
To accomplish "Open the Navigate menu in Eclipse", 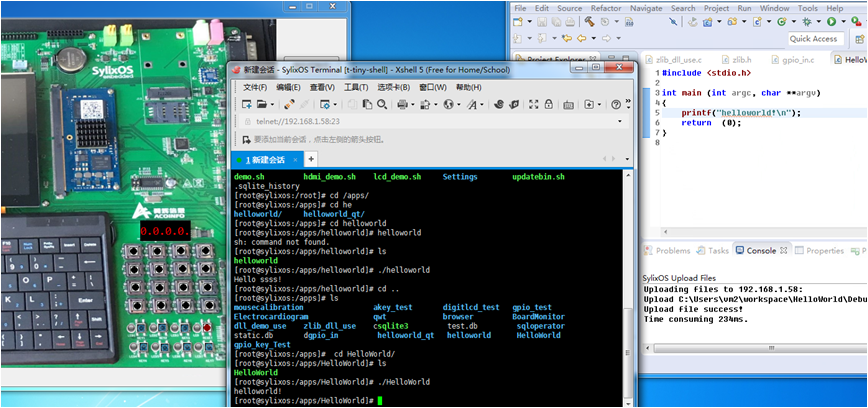I will pos(646,8).
